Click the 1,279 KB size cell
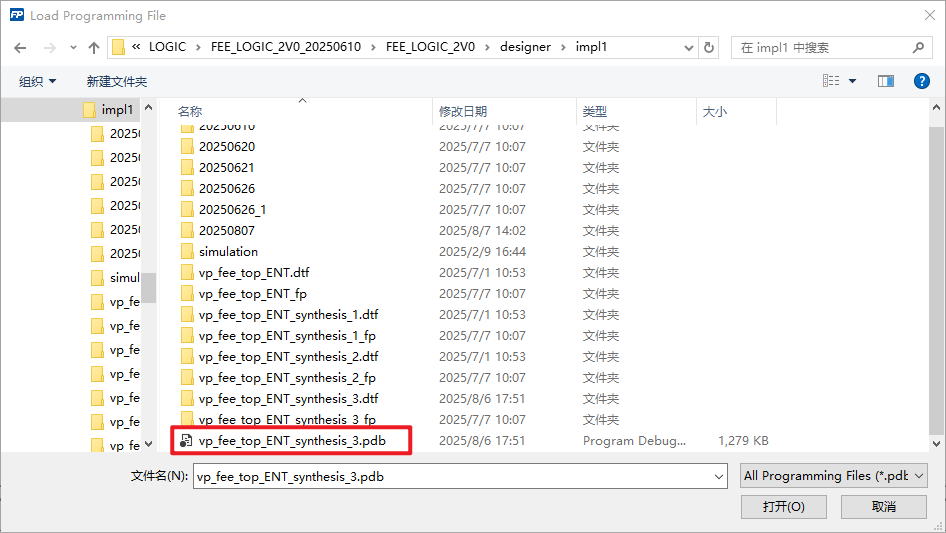Viewport: 946px width, 533px height. (743, 441)
